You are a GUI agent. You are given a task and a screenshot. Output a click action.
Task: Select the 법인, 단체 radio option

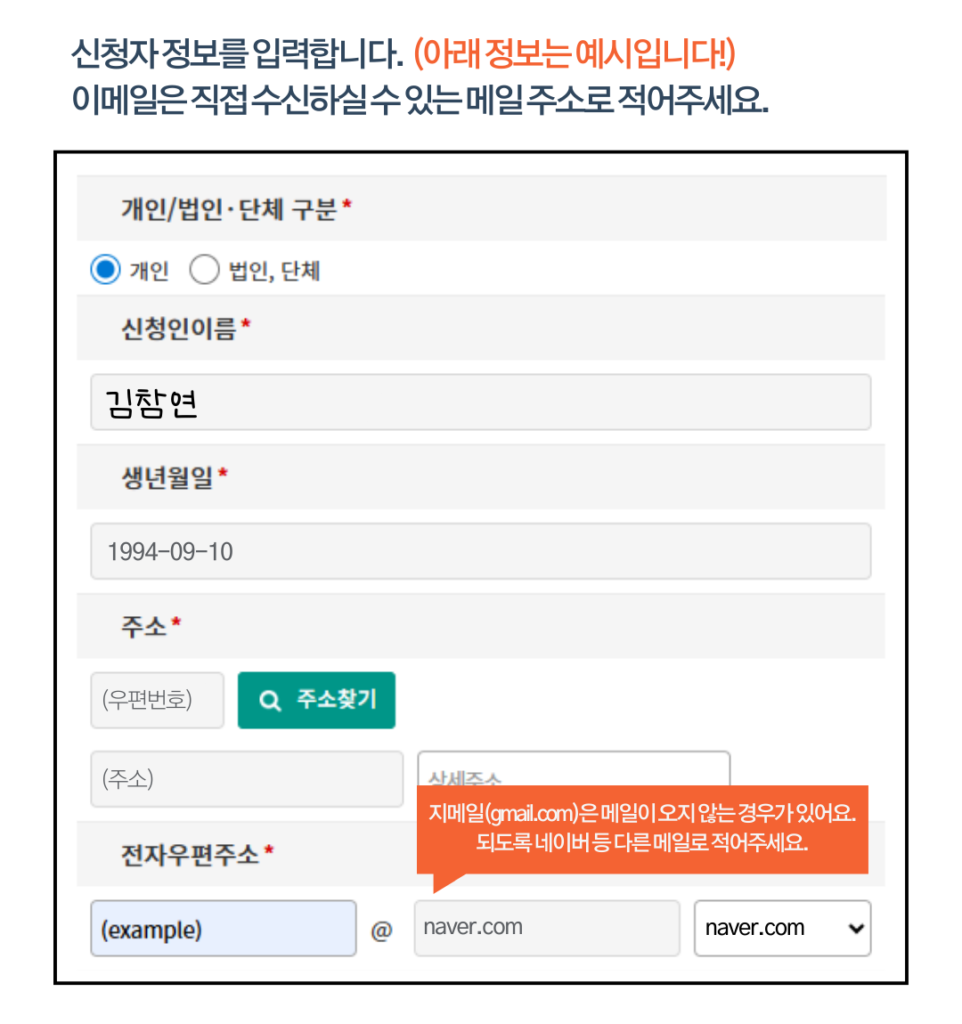[204, 269]
